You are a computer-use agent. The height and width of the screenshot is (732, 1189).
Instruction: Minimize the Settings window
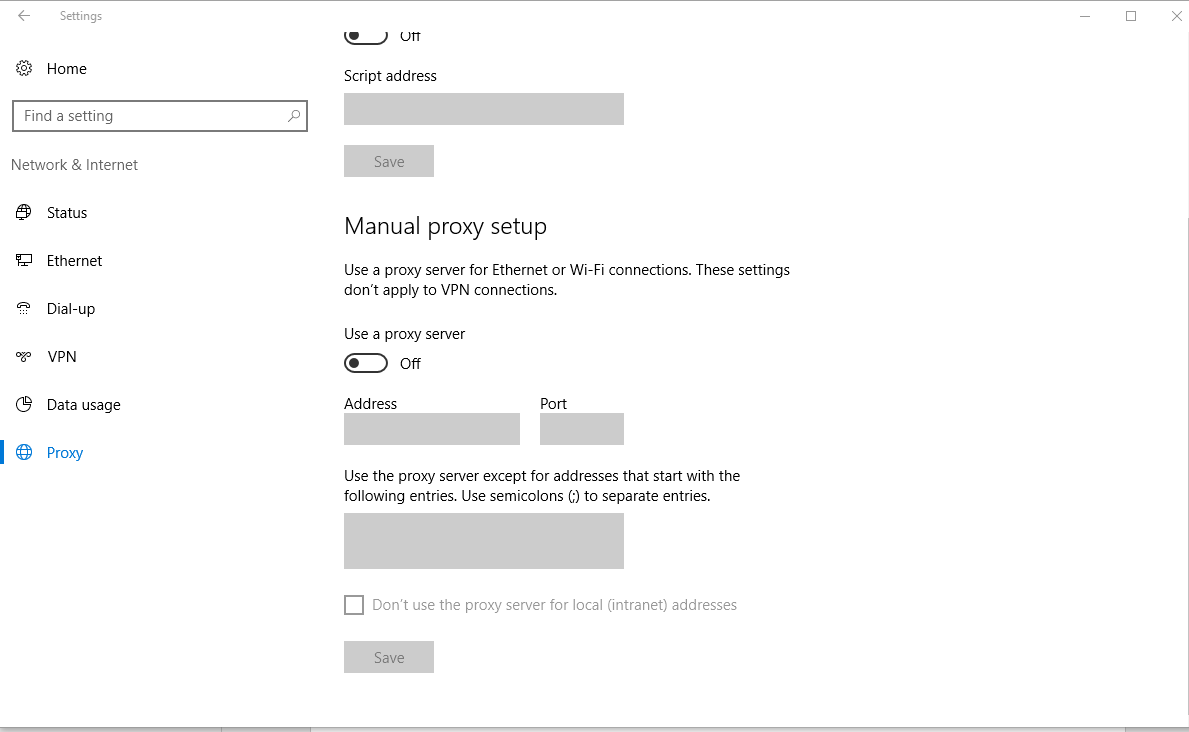pyautogui.click(x=1085, y=16)
